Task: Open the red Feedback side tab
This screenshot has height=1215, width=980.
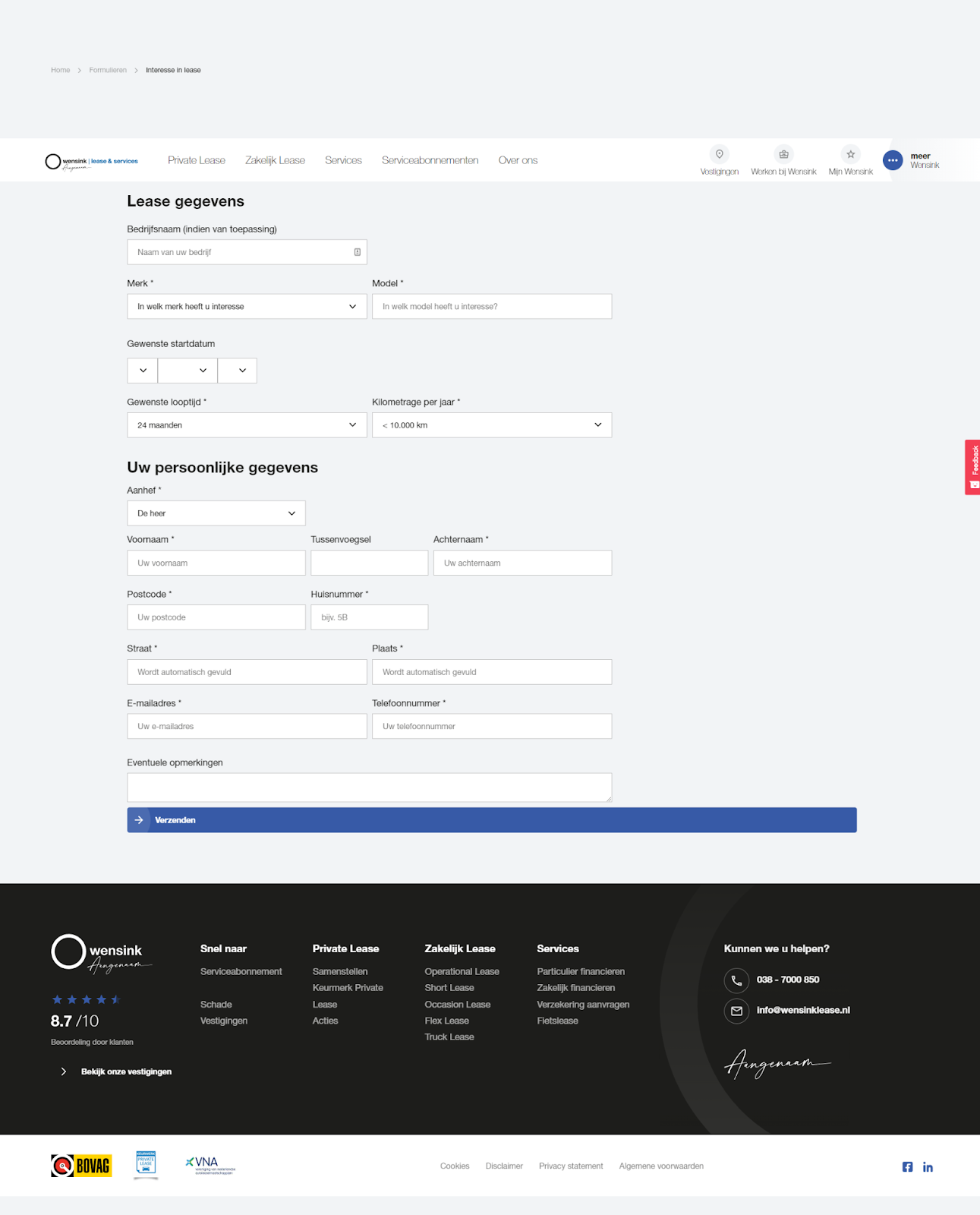Action: click(972, 467)
